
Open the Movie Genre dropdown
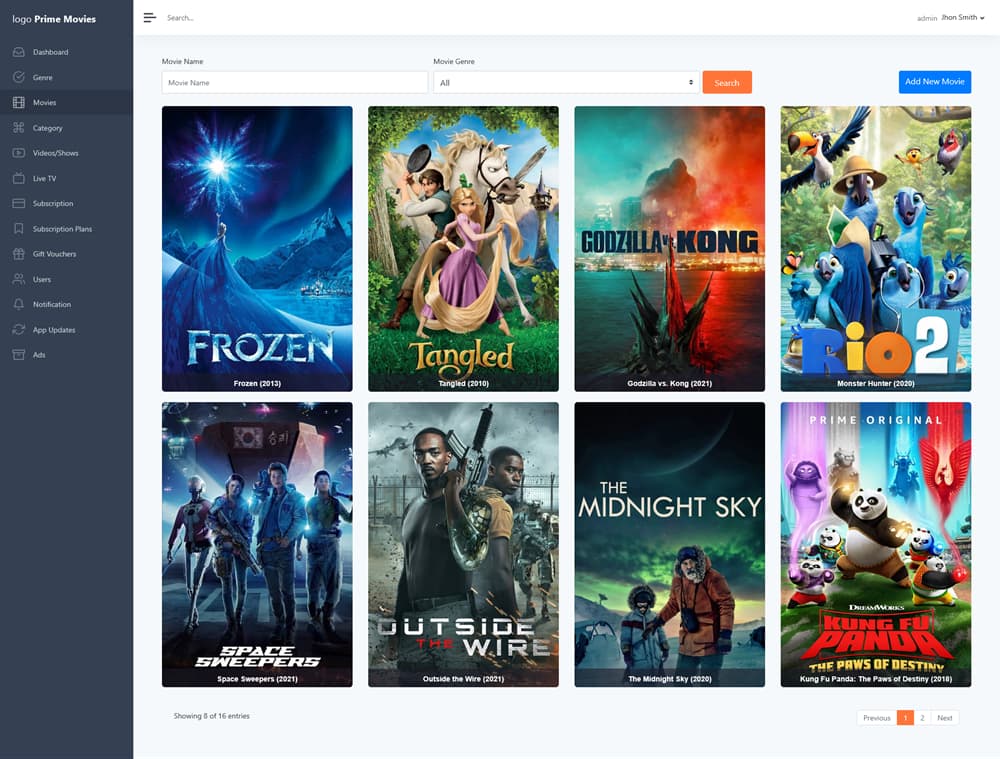point(566,82)
